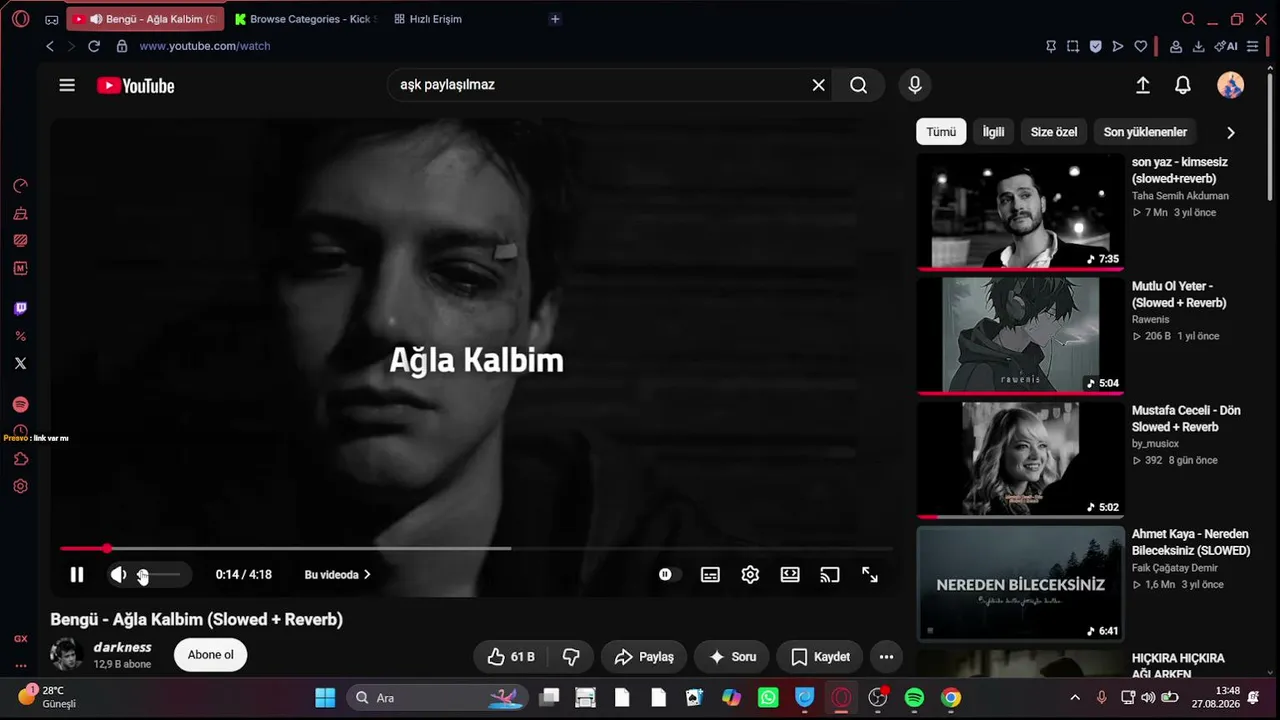Start voice search with microphone
Image resolution: width=1280 pixels, height=720 pixels.
pyautogui.click(x=914, y=85)
